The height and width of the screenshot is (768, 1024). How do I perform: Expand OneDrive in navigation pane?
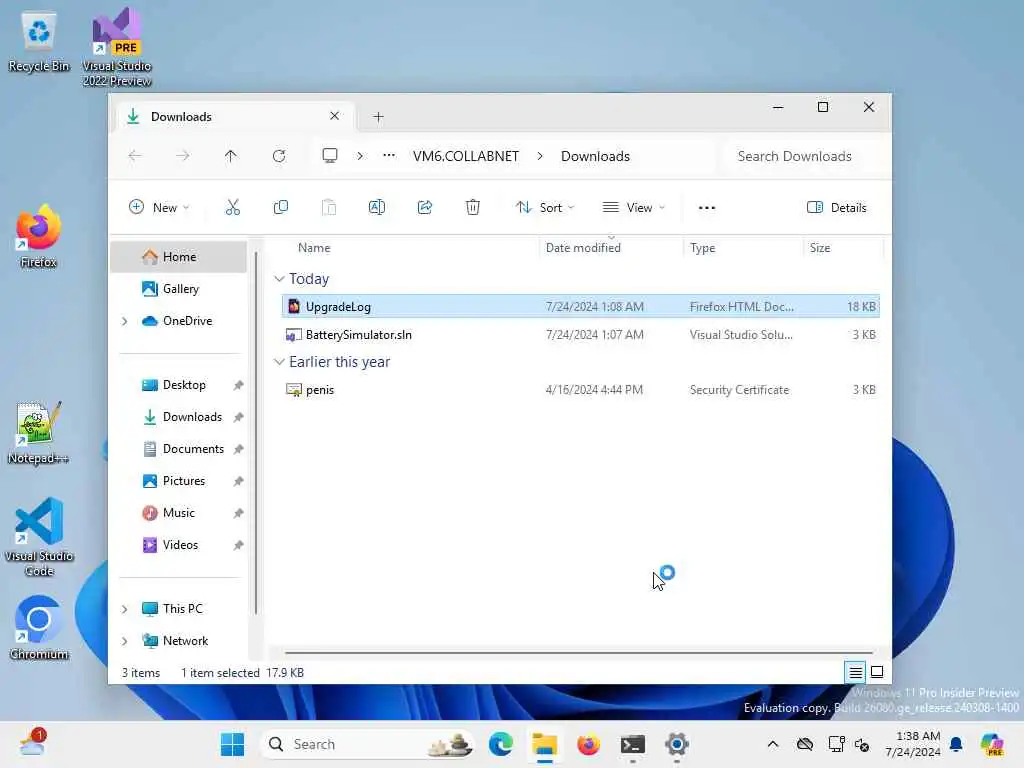[125, 321]
